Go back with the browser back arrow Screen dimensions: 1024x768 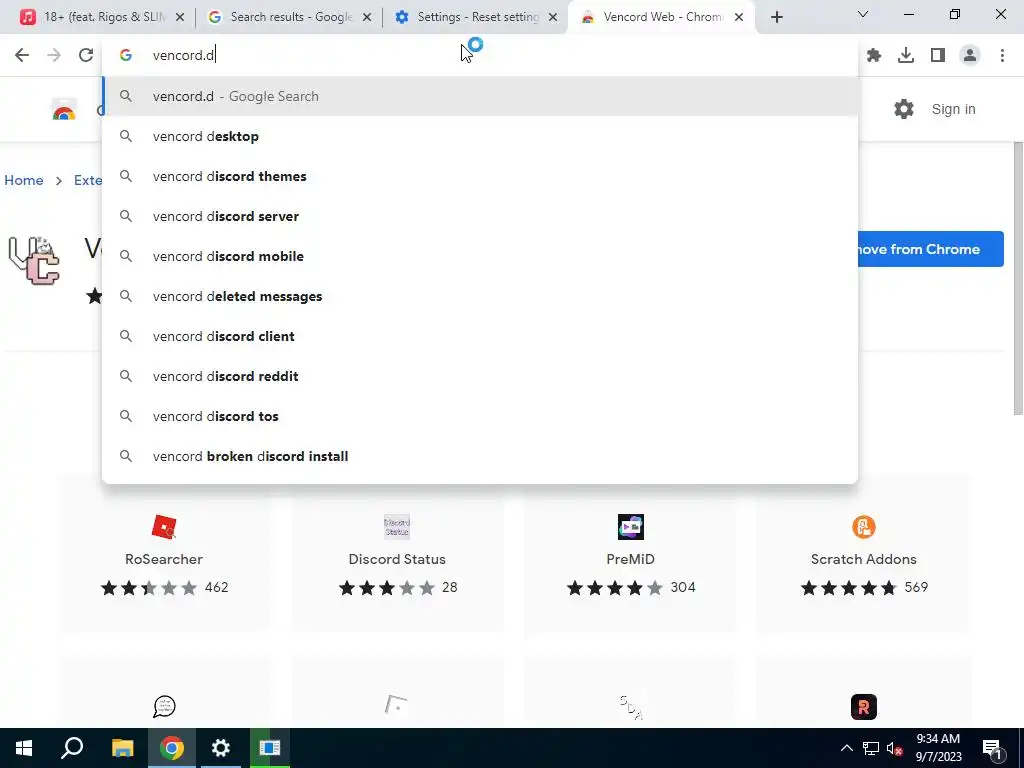point(22,55)
